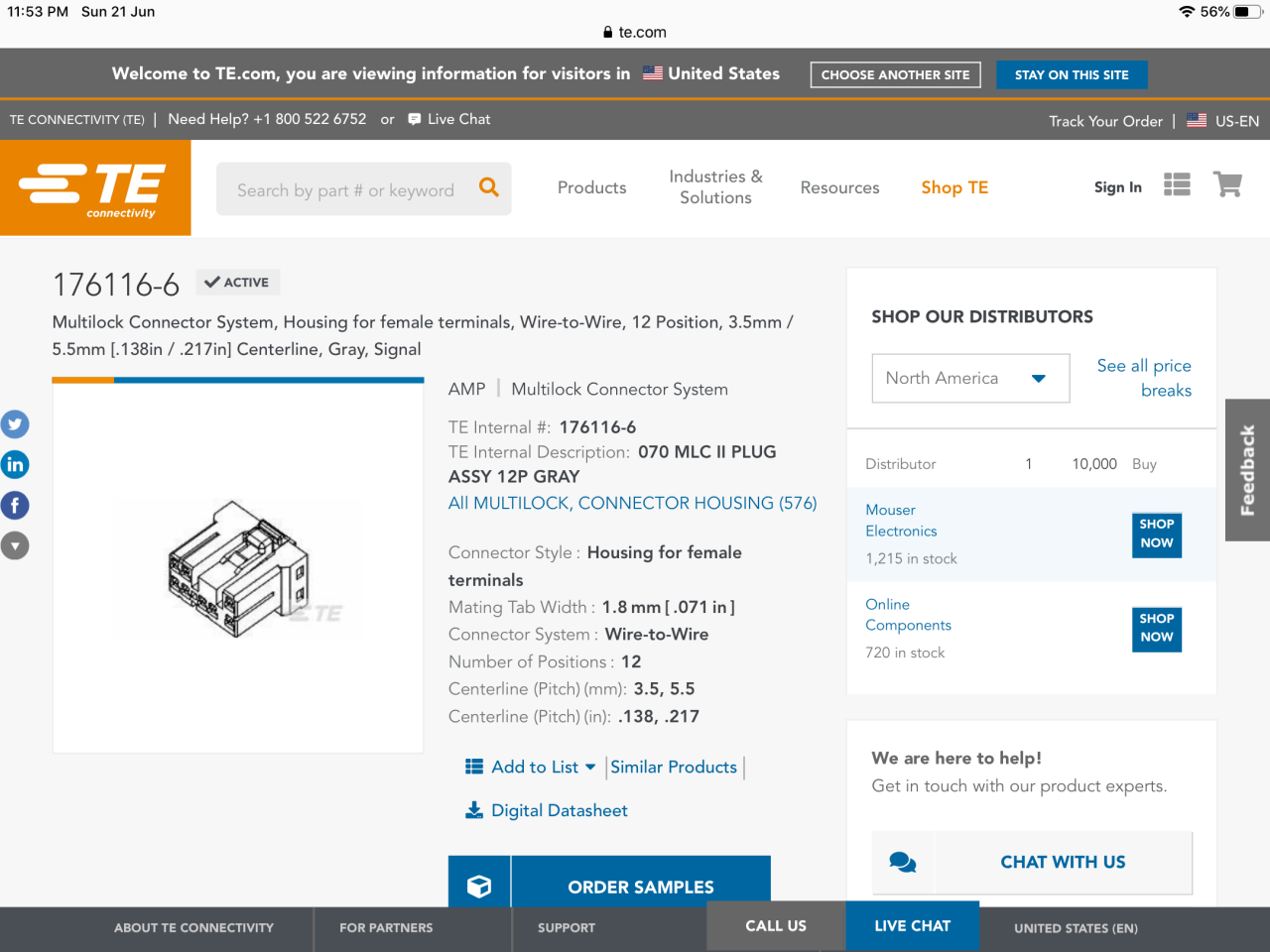Open the North America region dropdown

pyautogui.click(x=970, y=378)
